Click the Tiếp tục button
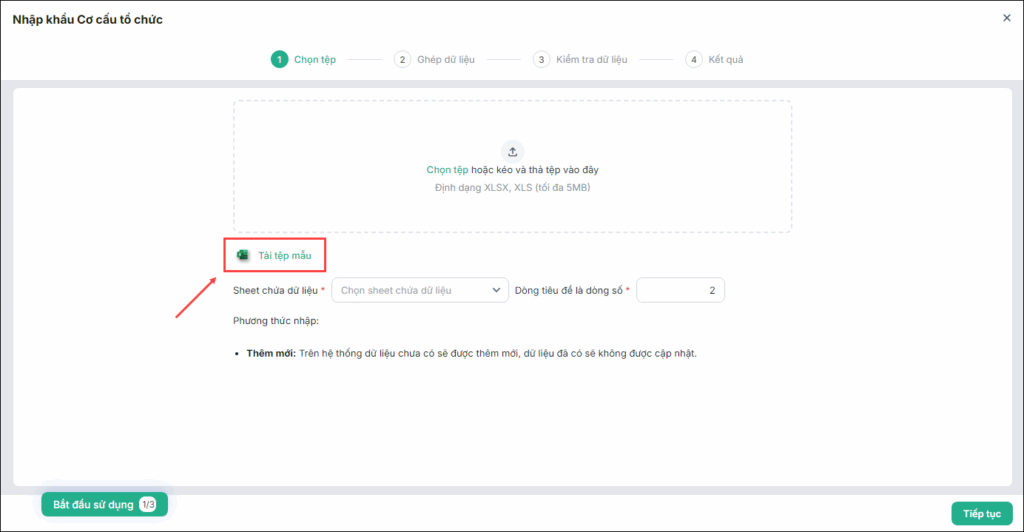Image resolution: width=1024 pixels, height=532 pixels. coord(982,514)
